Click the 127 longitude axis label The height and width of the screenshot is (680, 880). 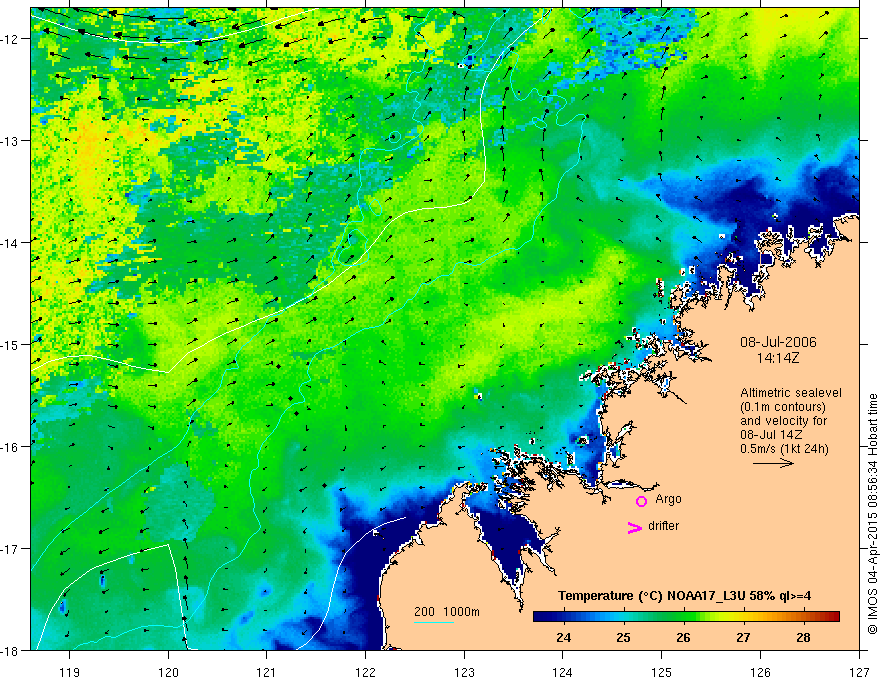tap(859, 672)
